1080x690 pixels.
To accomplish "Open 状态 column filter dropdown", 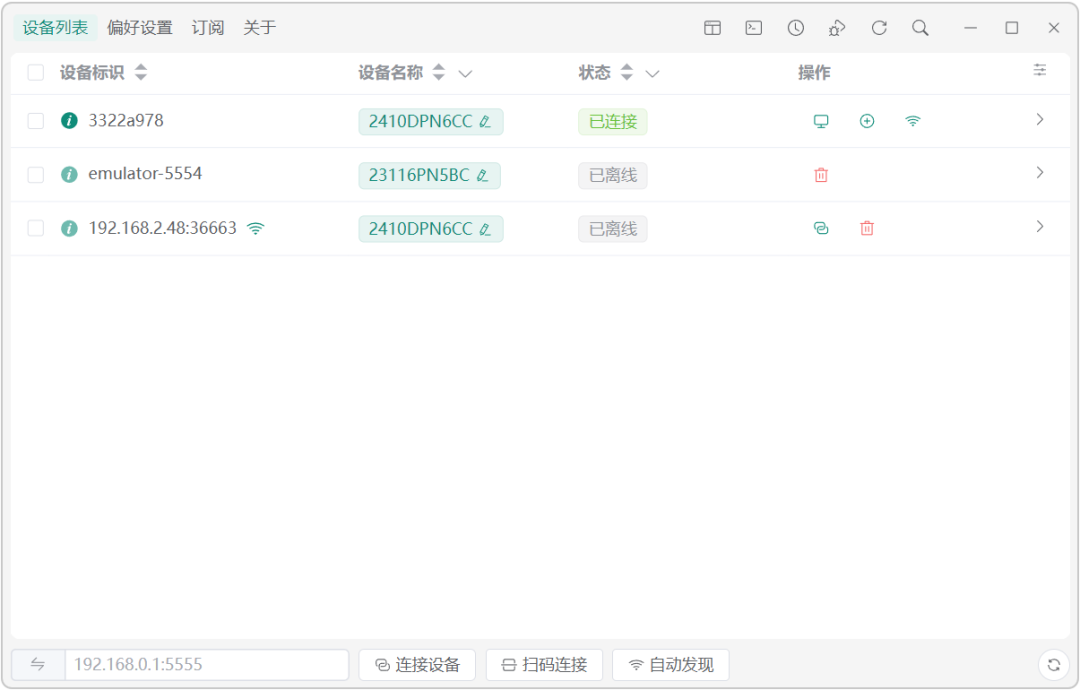I will click(652, 74).
